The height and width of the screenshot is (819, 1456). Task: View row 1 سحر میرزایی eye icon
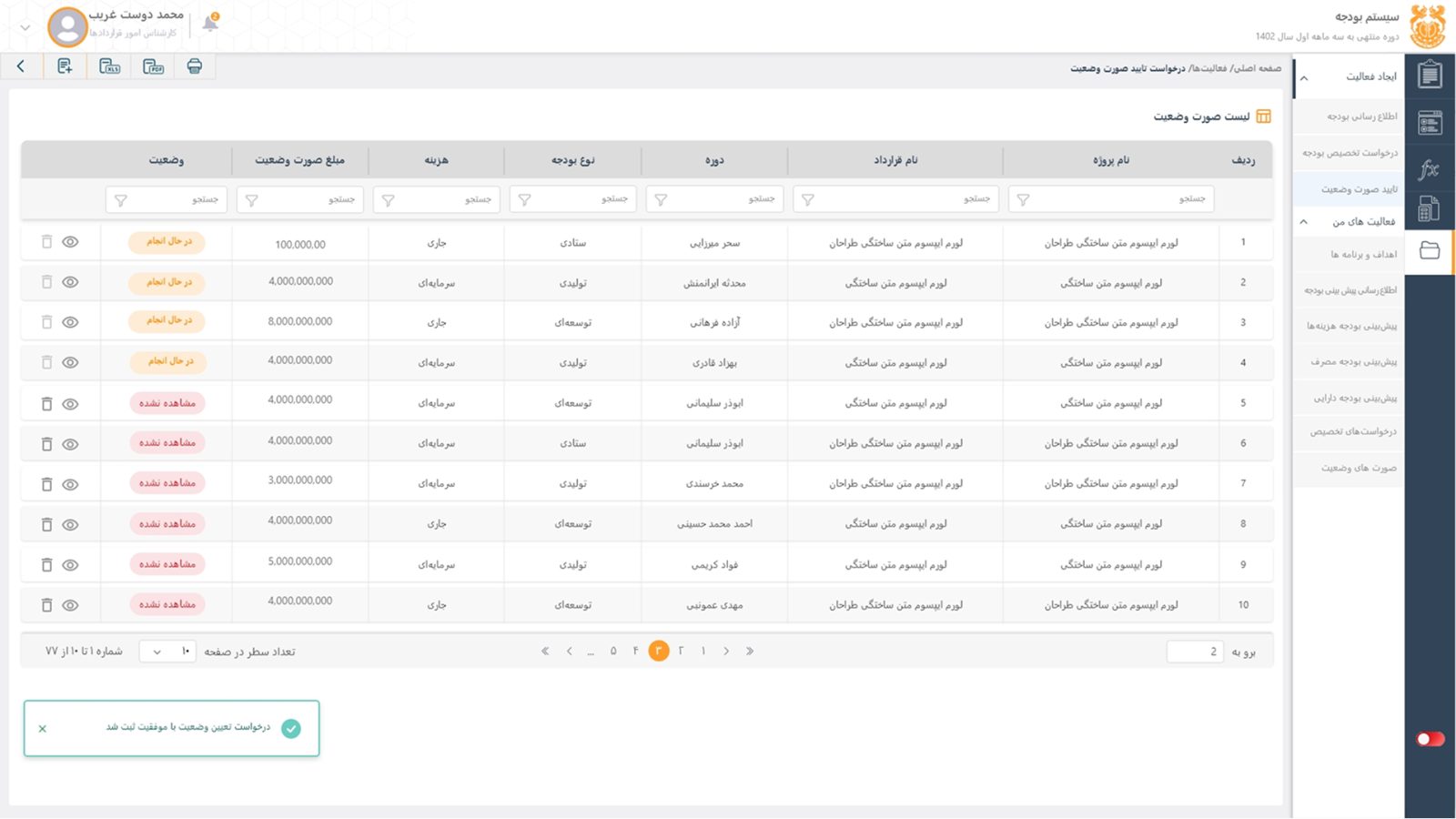point(70,242)
